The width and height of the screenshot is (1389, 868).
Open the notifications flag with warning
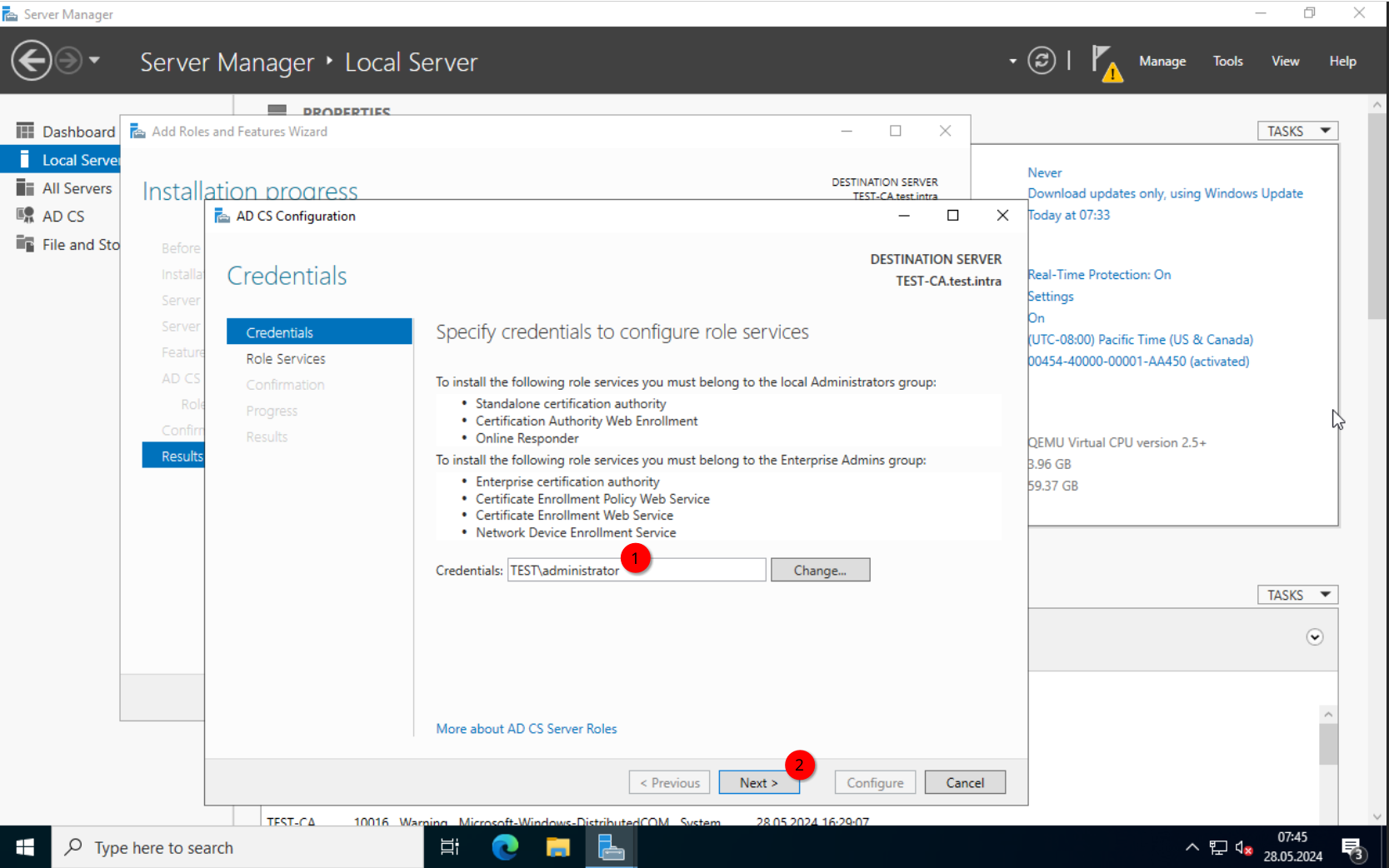point(1107,63)
